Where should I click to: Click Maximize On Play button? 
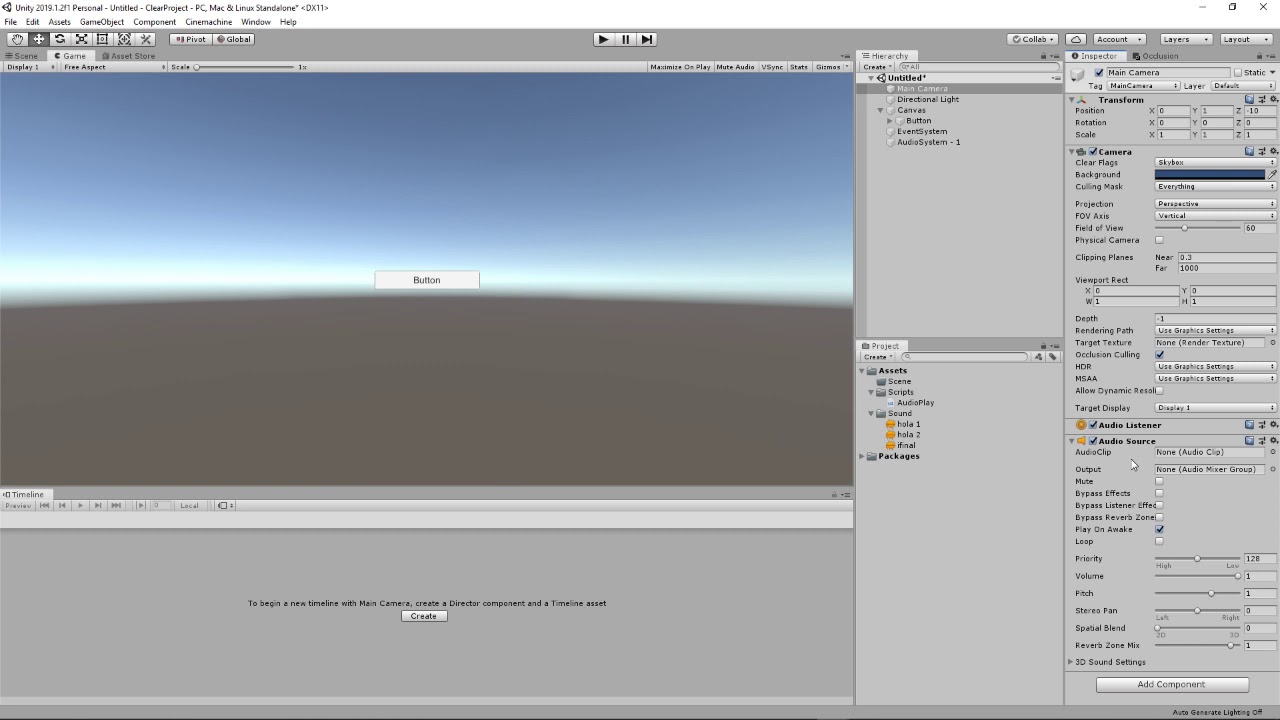[680, 67]
